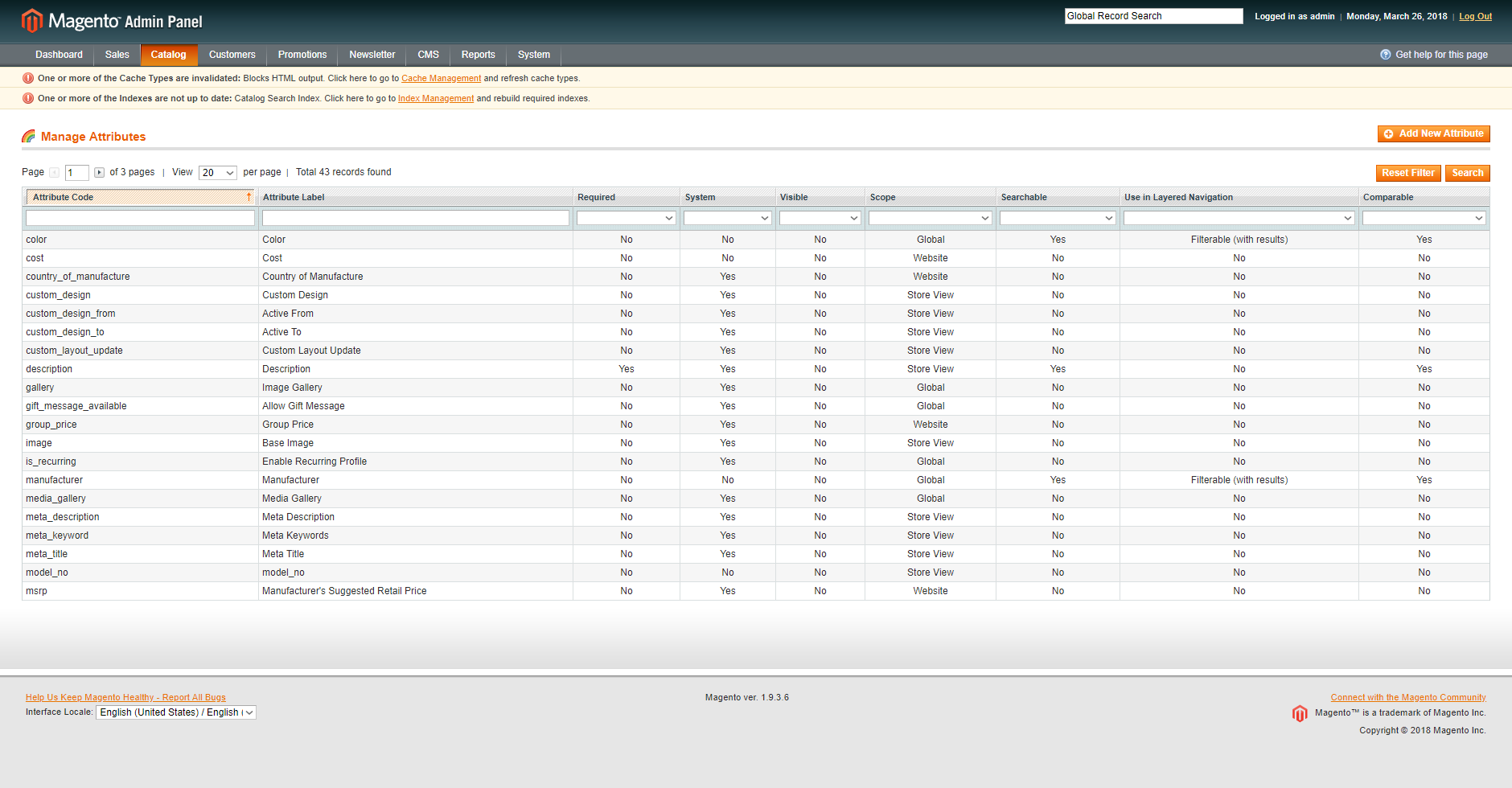Open the CMS menu
1512x788 pixels.
(x=429, y=55)
